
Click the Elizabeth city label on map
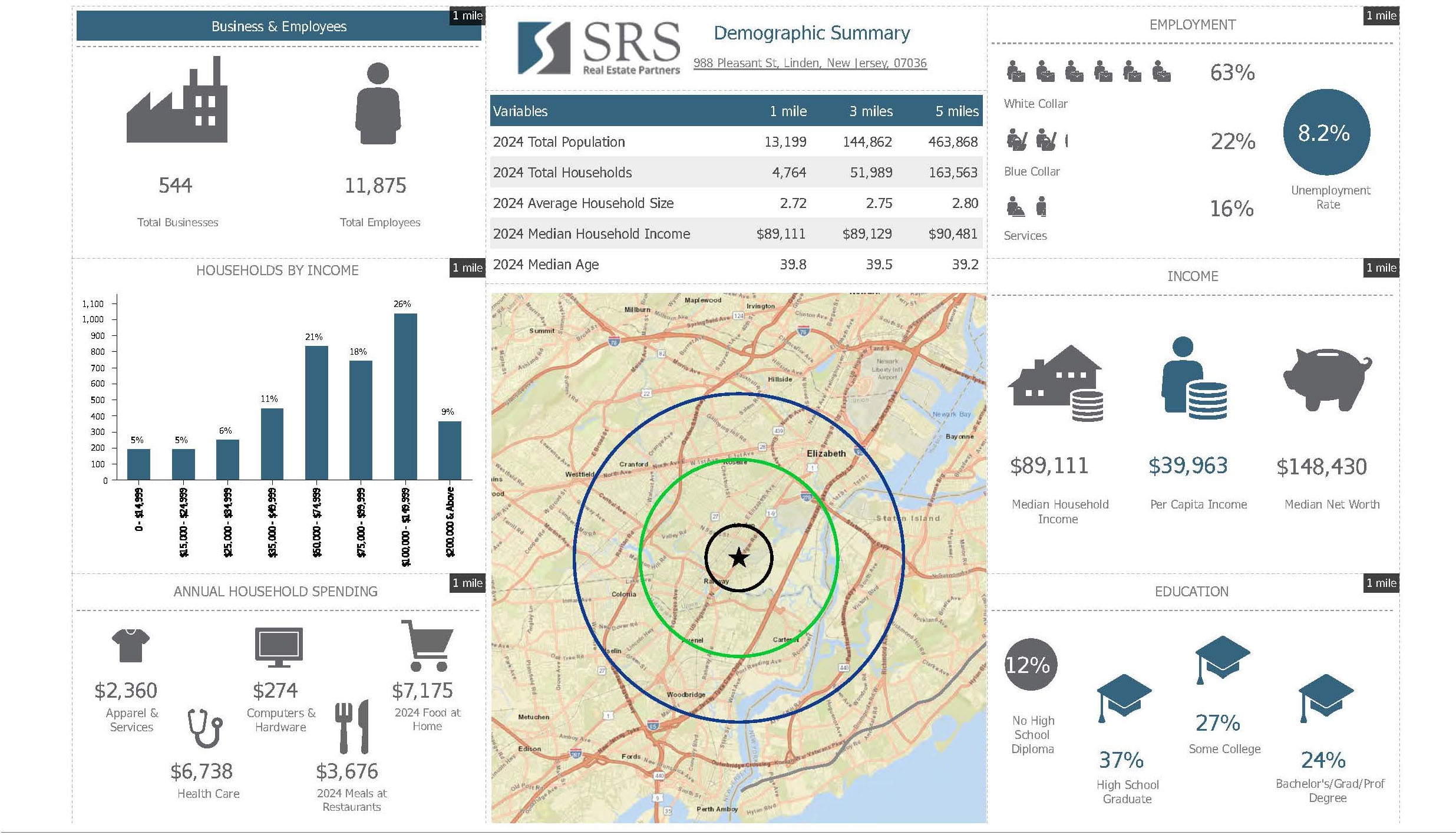(x=826, y=453)
